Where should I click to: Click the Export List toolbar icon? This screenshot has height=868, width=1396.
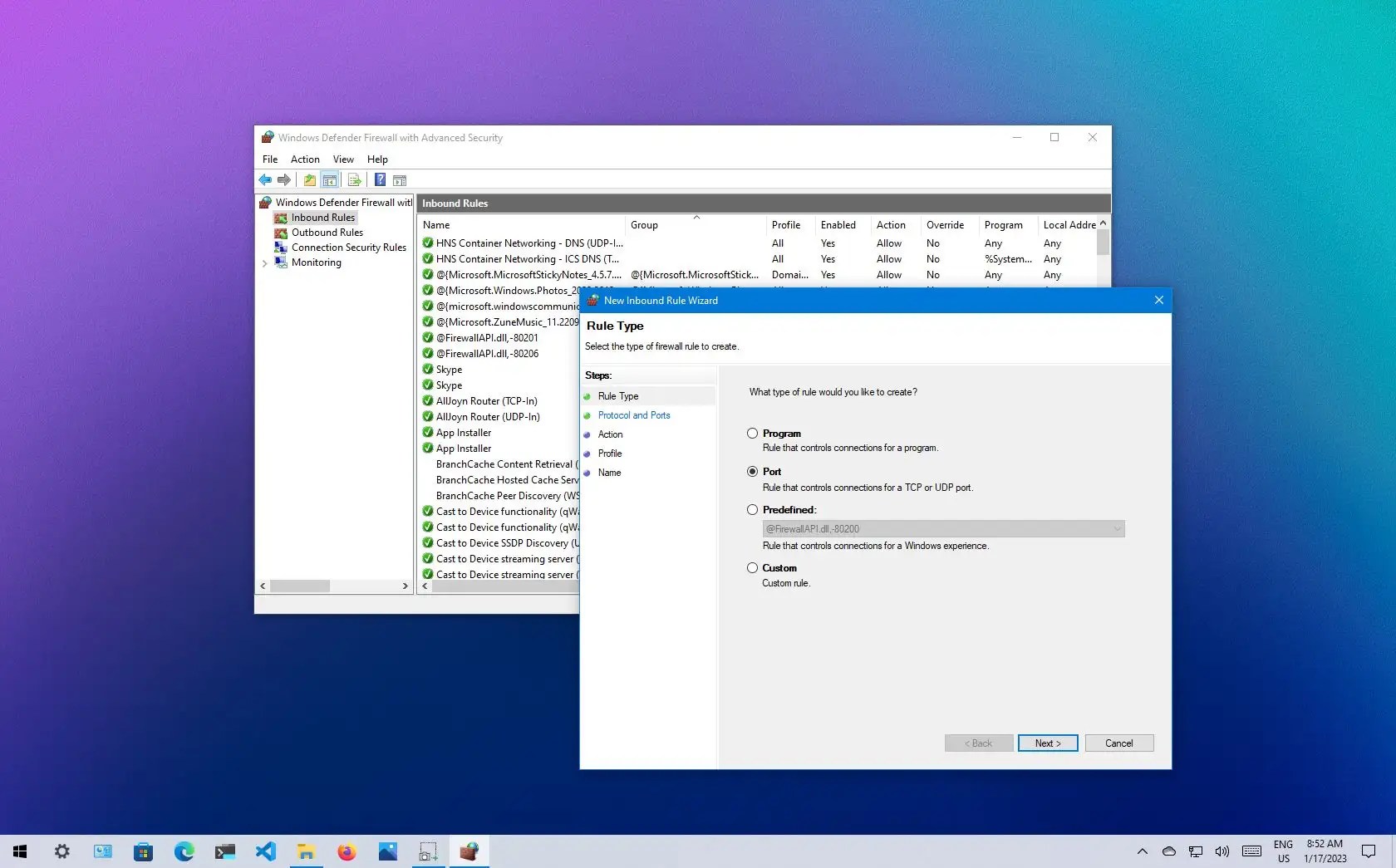click(x=354, y=180)
